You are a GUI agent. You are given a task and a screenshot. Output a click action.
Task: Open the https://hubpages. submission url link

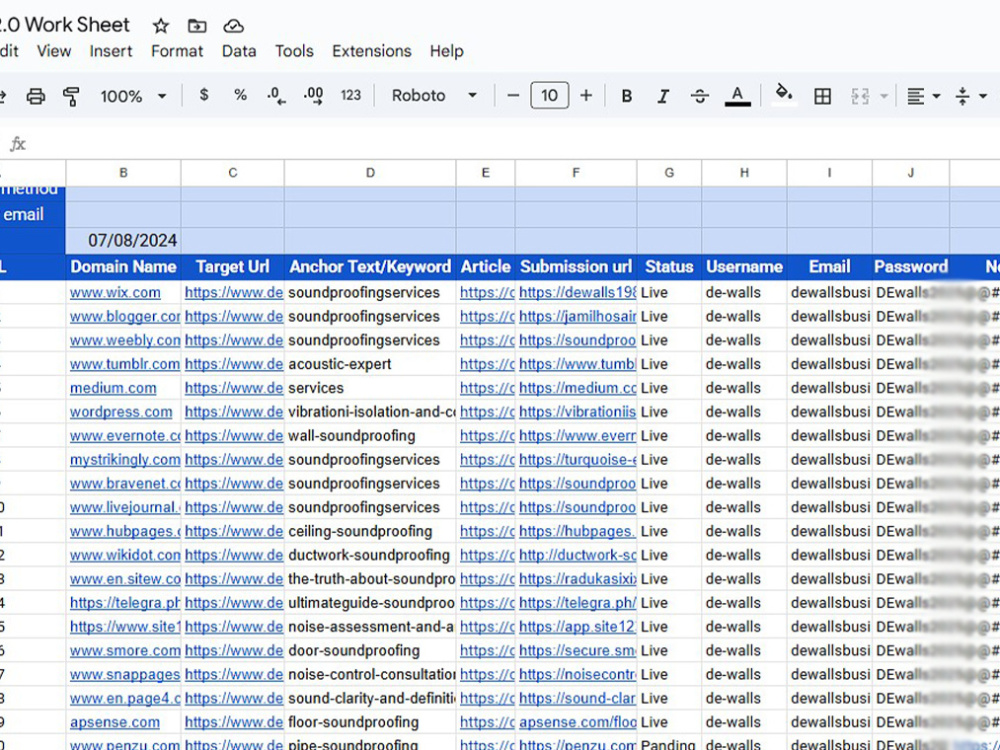577,531
